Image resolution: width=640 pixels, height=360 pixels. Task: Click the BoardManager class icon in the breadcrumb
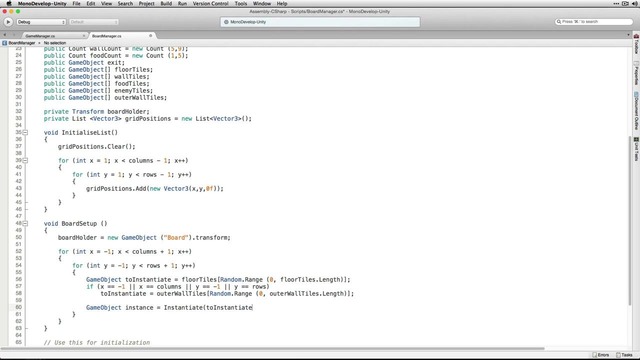tap(4, 43)
